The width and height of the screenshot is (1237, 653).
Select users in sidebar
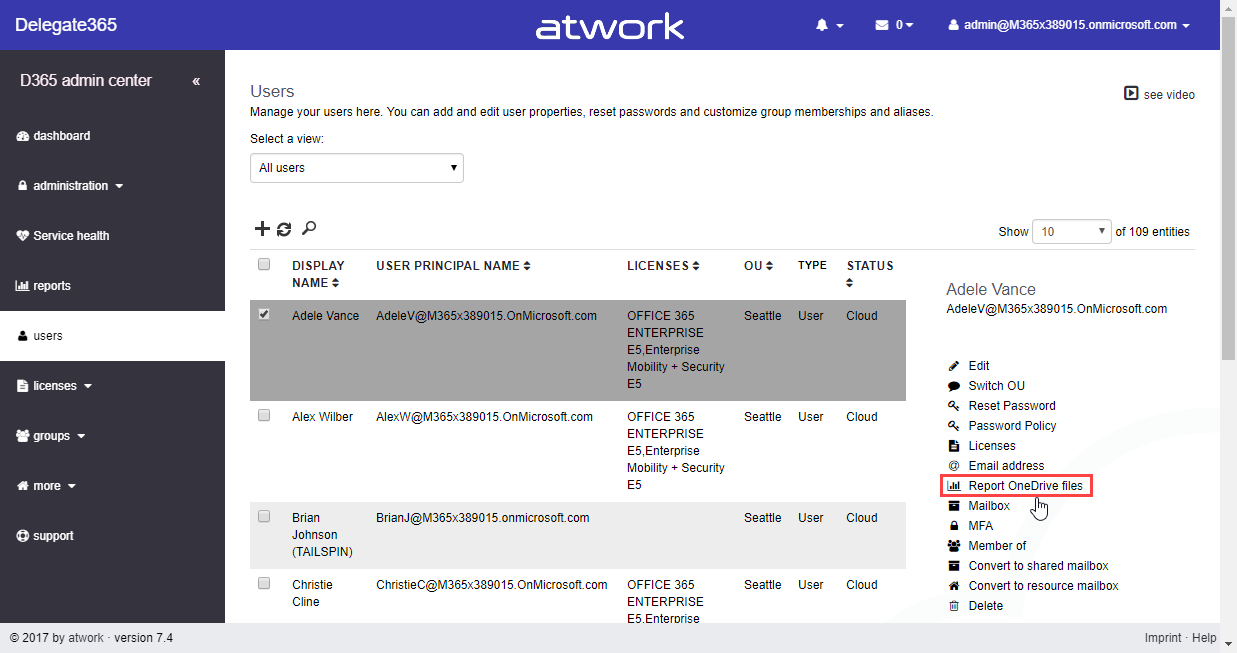click(112, 336)
